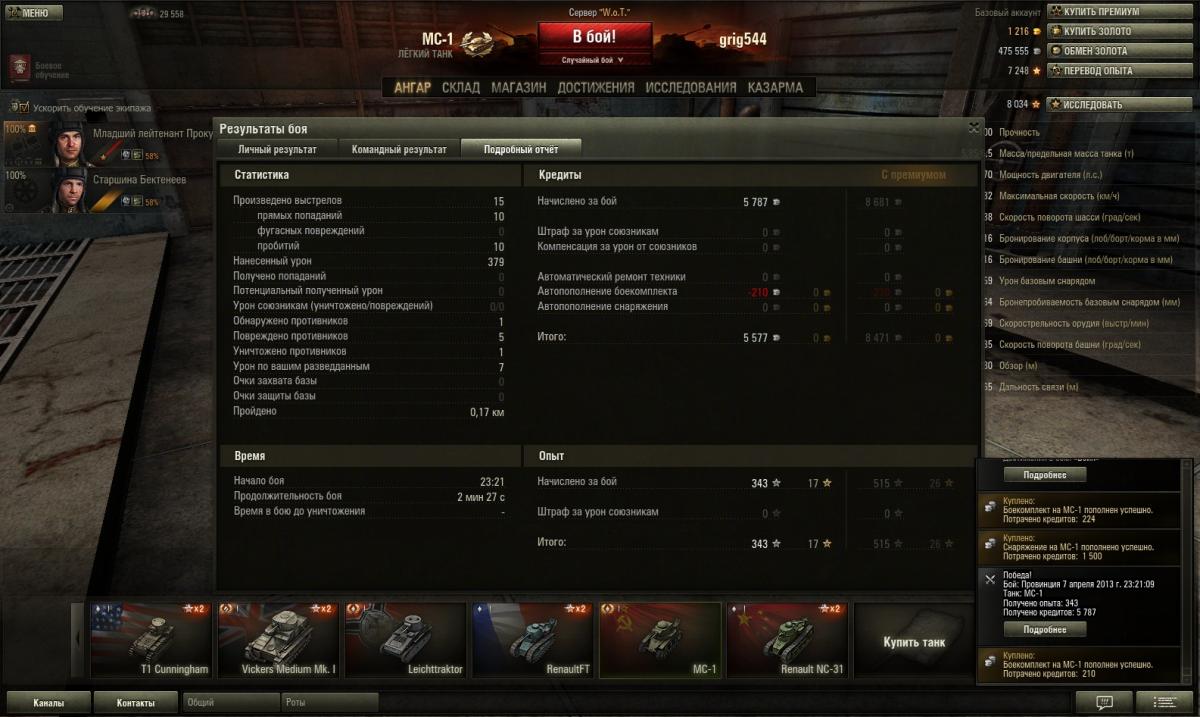The image size is (1200, 717).
Task: Expand the Случайный бой battle type dropdown
Action: (594, 60)
